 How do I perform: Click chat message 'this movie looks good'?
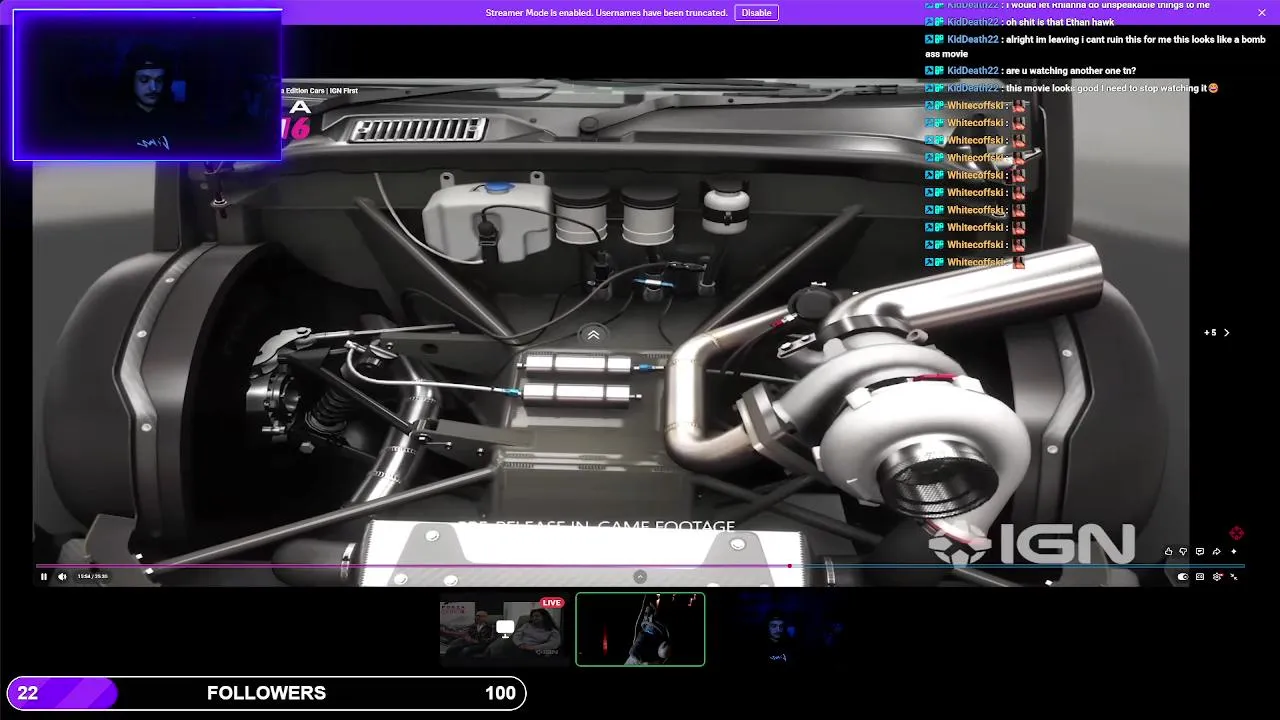pos(1112,88)
